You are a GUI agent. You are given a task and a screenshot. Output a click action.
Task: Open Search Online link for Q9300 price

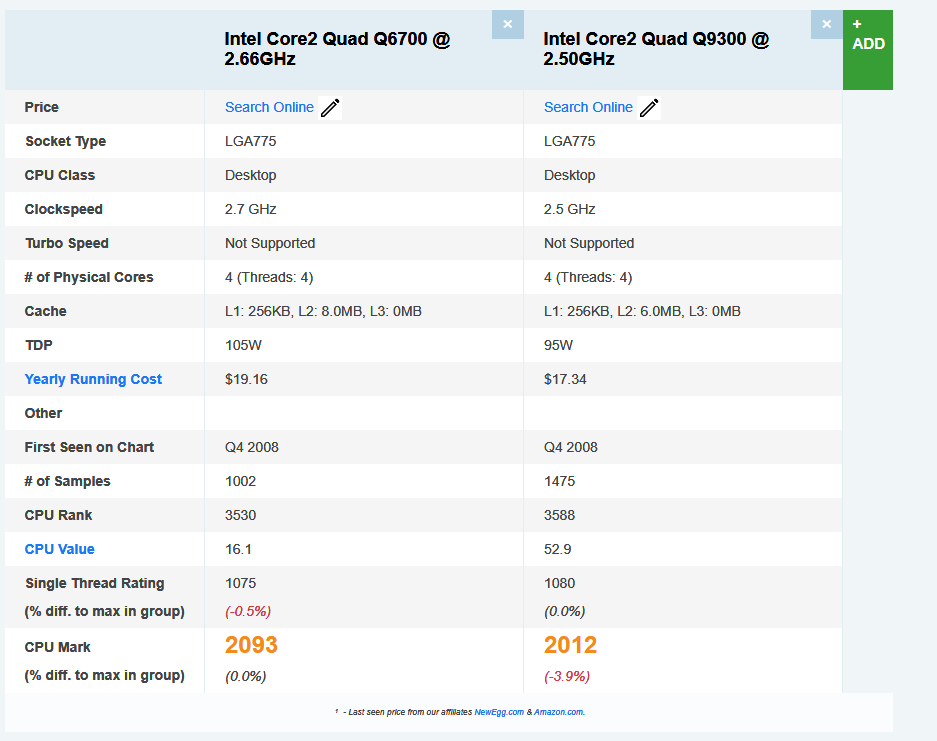(588, 107)
